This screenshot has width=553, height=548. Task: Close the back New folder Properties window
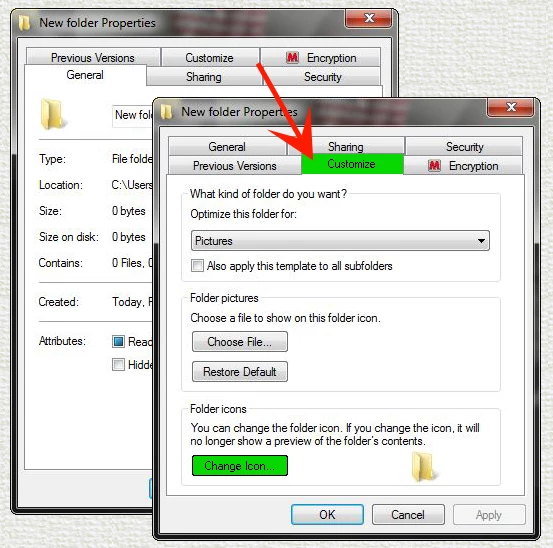tap(369, 18)
